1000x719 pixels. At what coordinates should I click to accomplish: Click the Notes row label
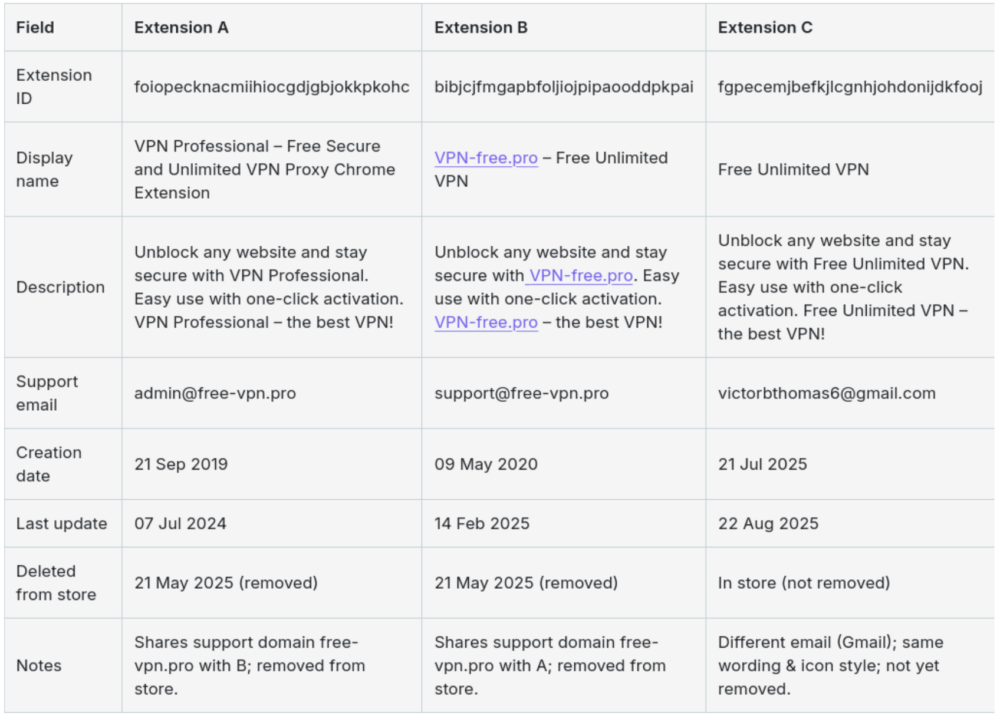coord(38,666)
